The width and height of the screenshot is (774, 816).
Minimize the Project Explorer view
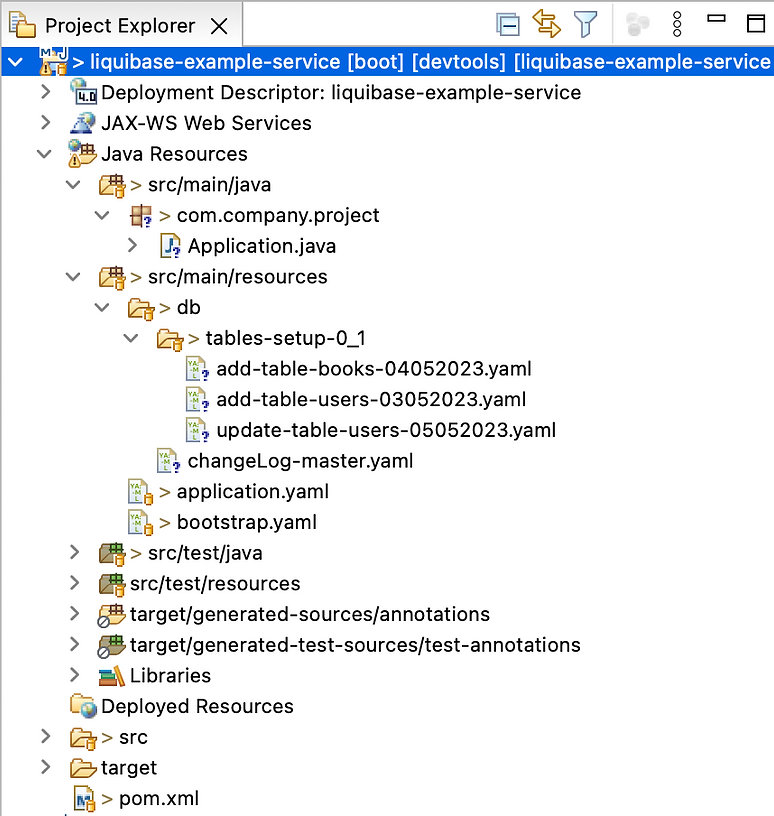coord(716,20)
